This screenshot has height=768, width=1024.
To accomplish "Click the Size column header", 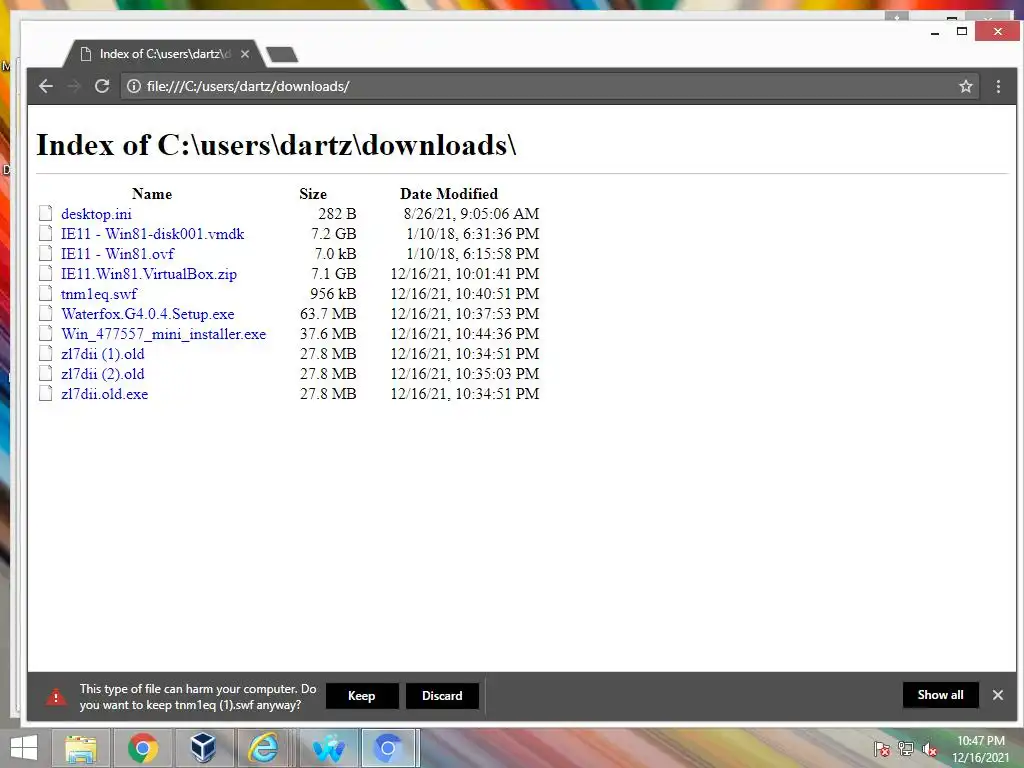I will [x=313, y=194].
